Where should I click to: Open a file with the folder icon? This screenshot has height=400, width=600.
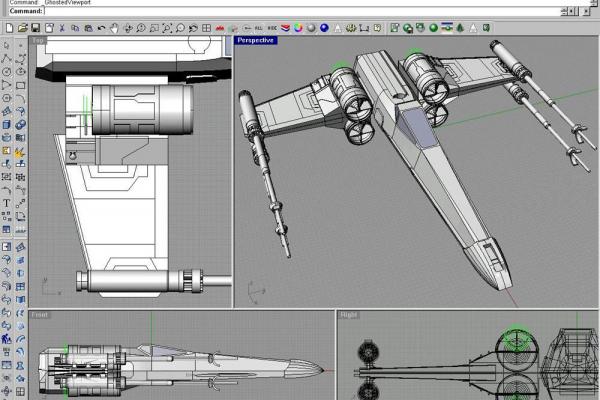(x=21, y=27)
